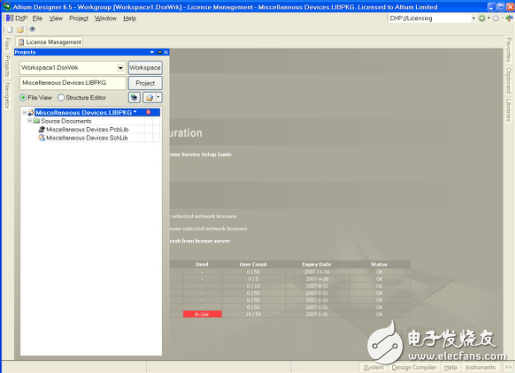Click the System status bar button
This screenshot has height=373, width=515.
click(373, 367)
